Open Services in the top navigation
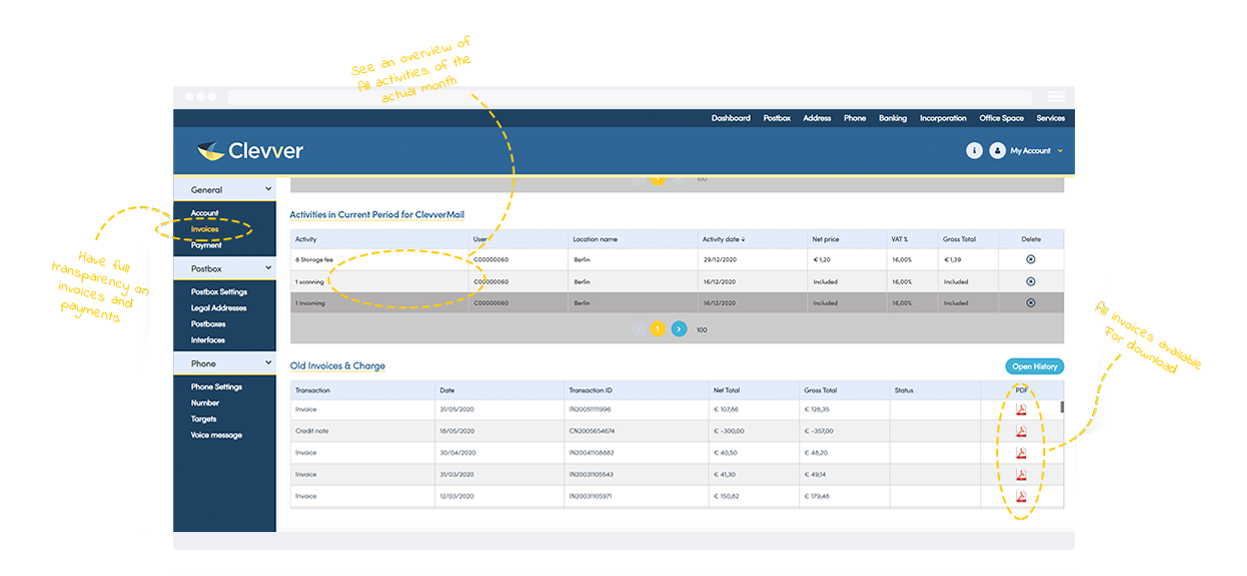The image size is (1247, 576). 1051,118
